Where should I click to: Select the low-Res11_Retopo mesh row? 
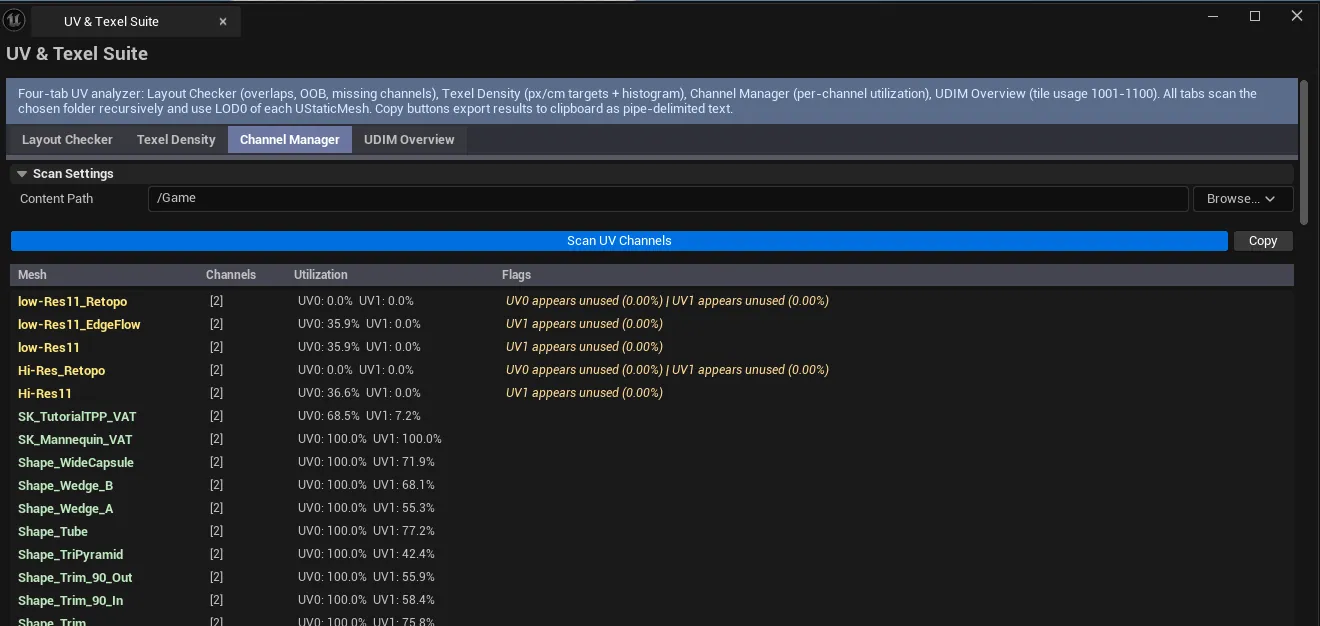point(652,301)
